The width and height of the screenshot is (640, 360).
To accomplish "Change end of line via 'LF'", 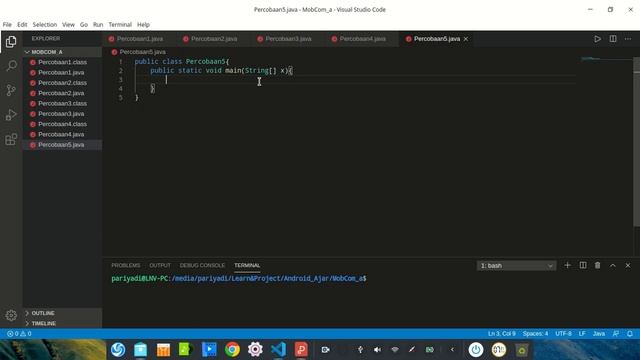I will [582, 334].
